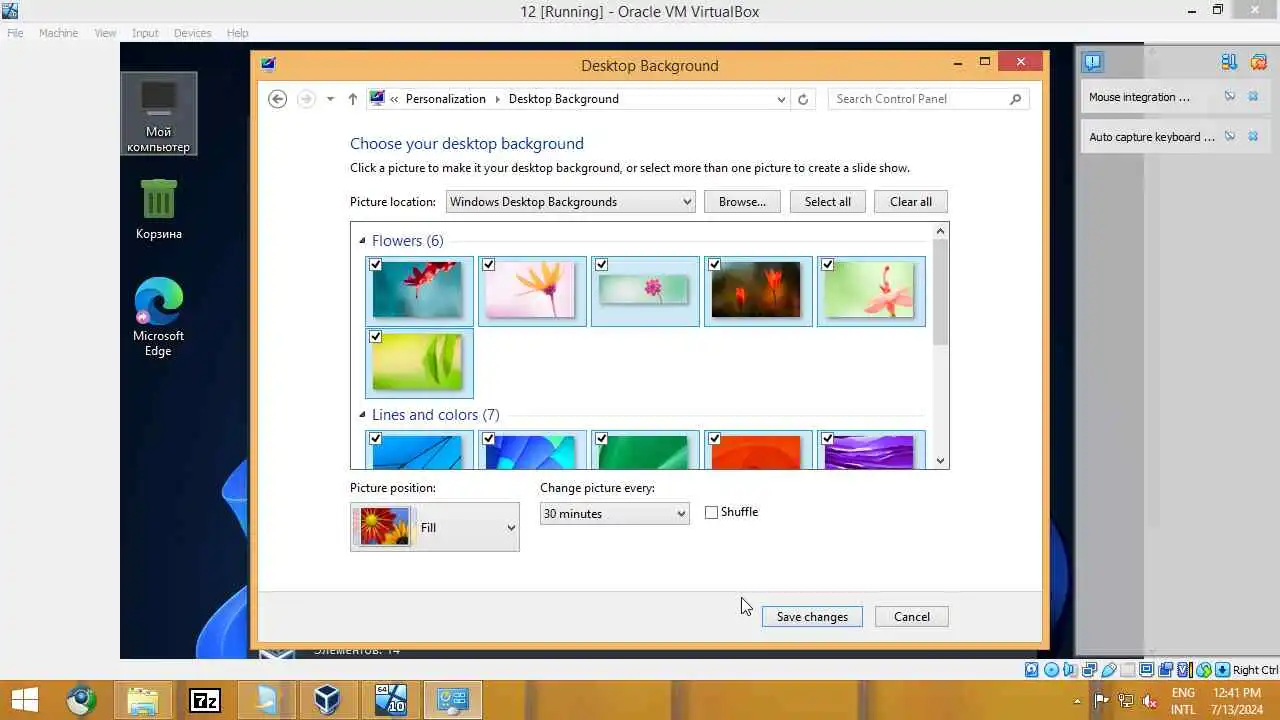Image resolution: width=1280 pixels, height=720 pixels.
Task: Uncheck the green leaves yellow wallpaper checkbox
Action: (375, 337)
